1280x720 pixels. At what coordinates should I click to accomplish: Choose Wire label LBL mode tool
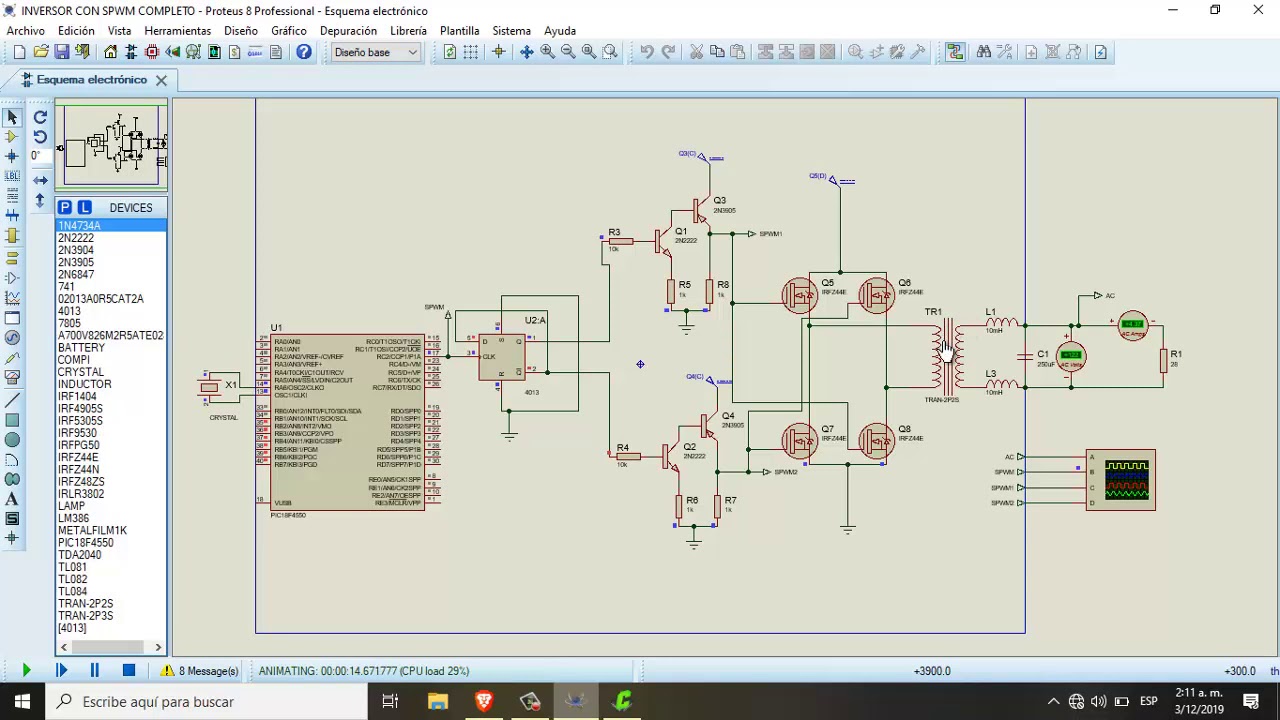pyautogui.click(x=12, y=176)
